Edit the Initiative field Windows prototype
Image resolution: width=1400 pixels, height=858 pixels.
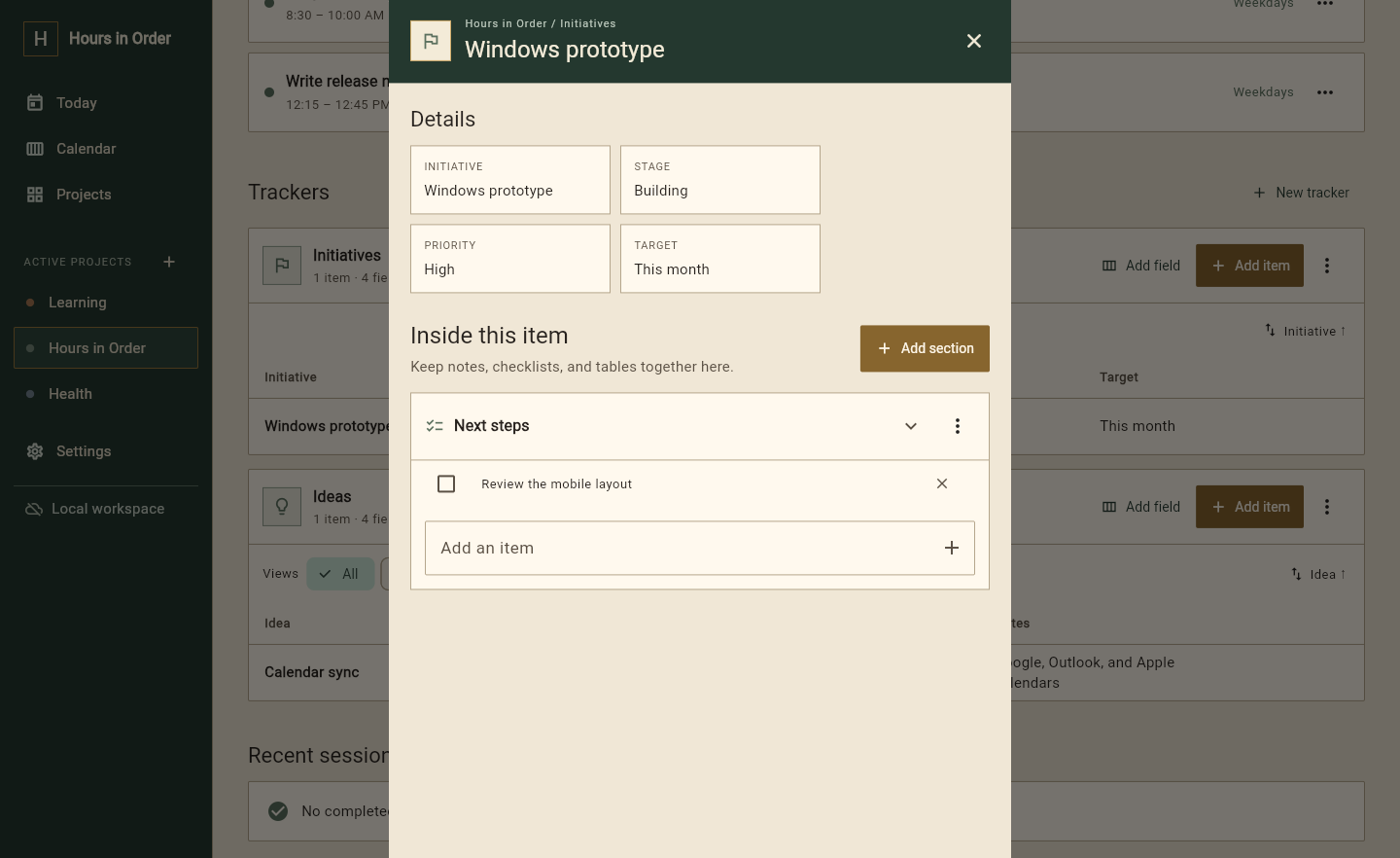tap(510, 180)
